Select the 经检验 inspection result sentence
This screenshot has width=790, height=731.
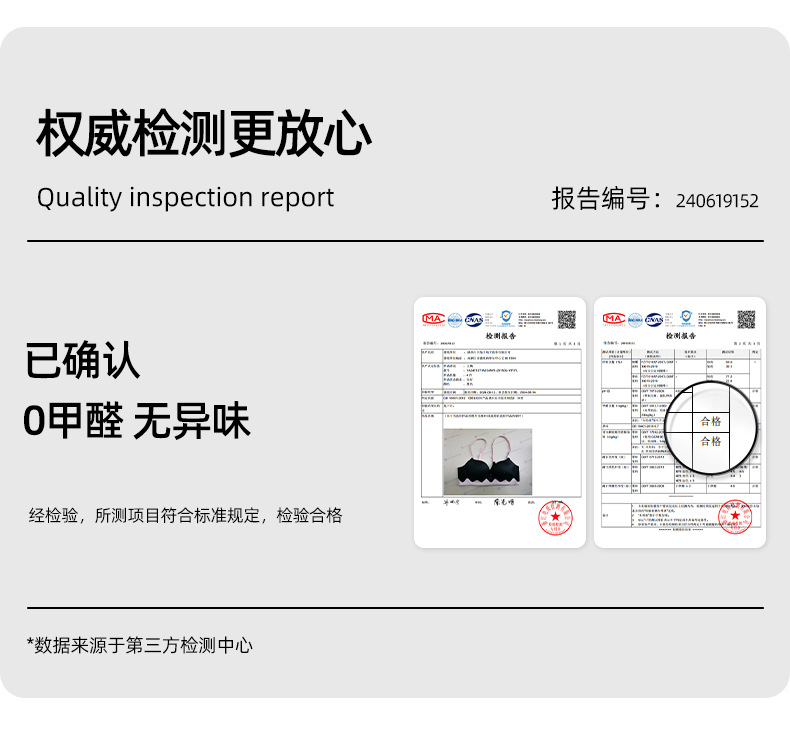[185, 515]
